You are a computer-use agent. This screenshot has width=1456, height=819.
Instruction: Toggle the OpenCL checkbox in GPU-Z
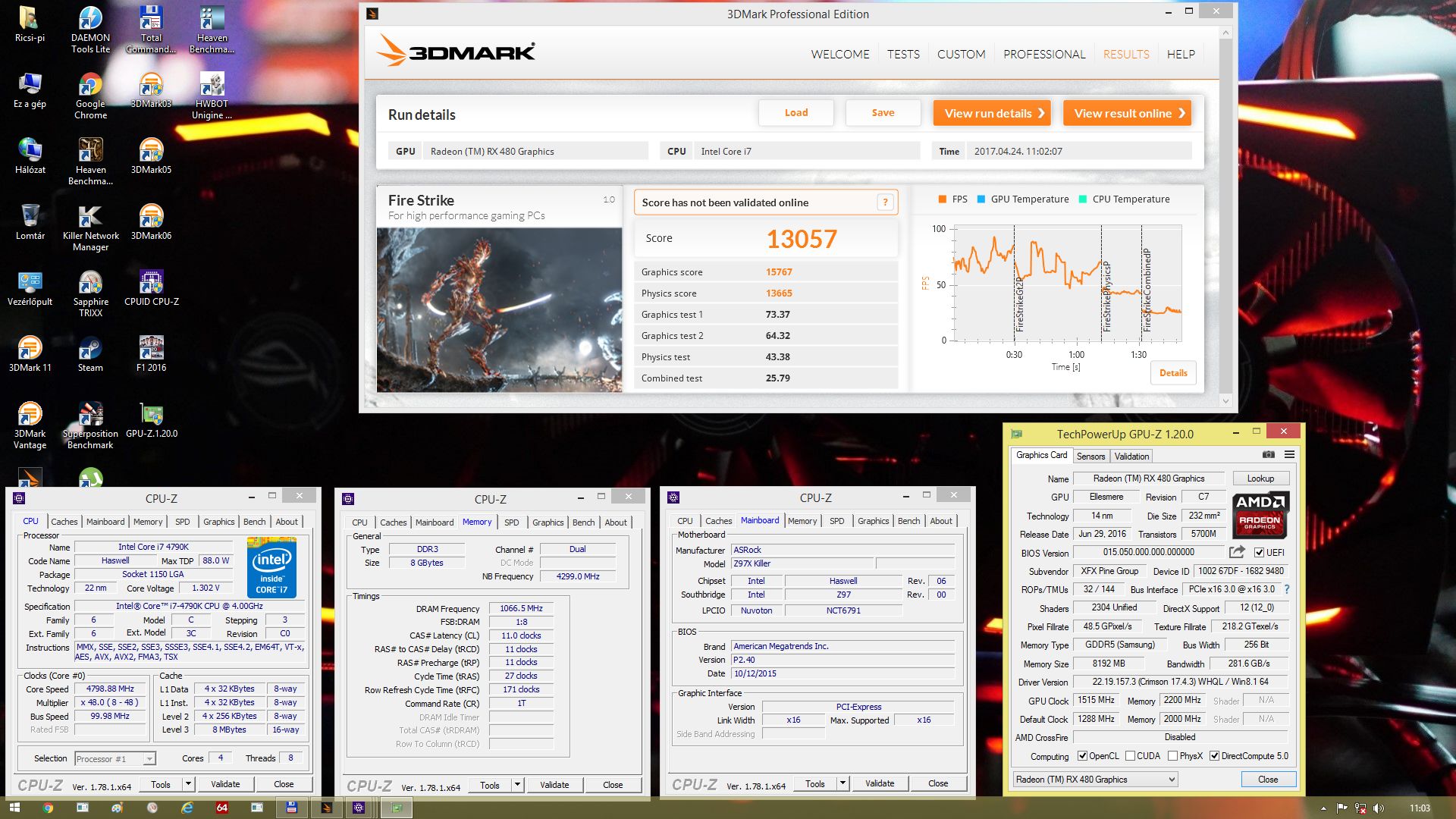click(1083, 756)
